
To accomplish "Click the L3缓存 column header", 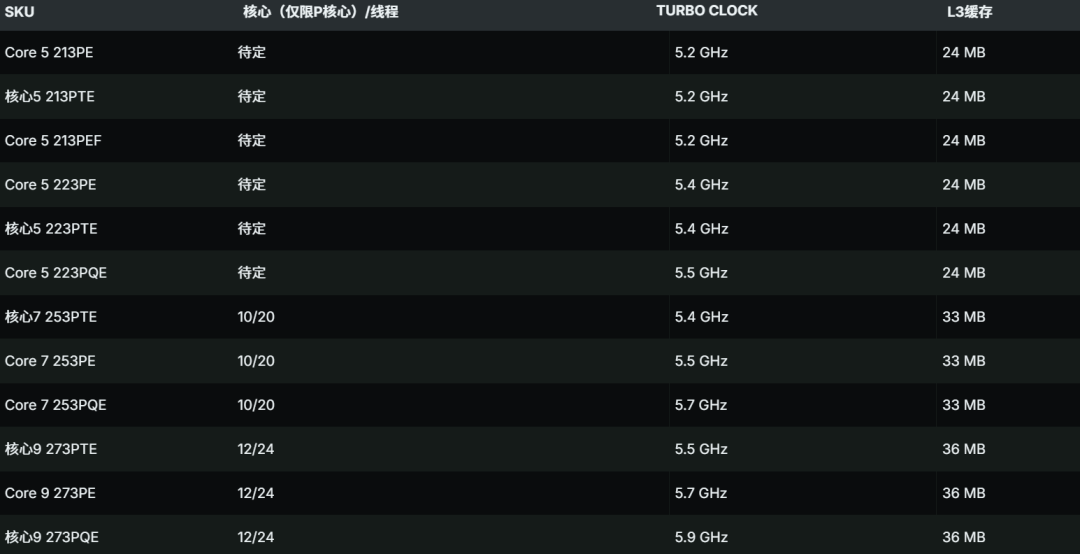I will [969, 12].
